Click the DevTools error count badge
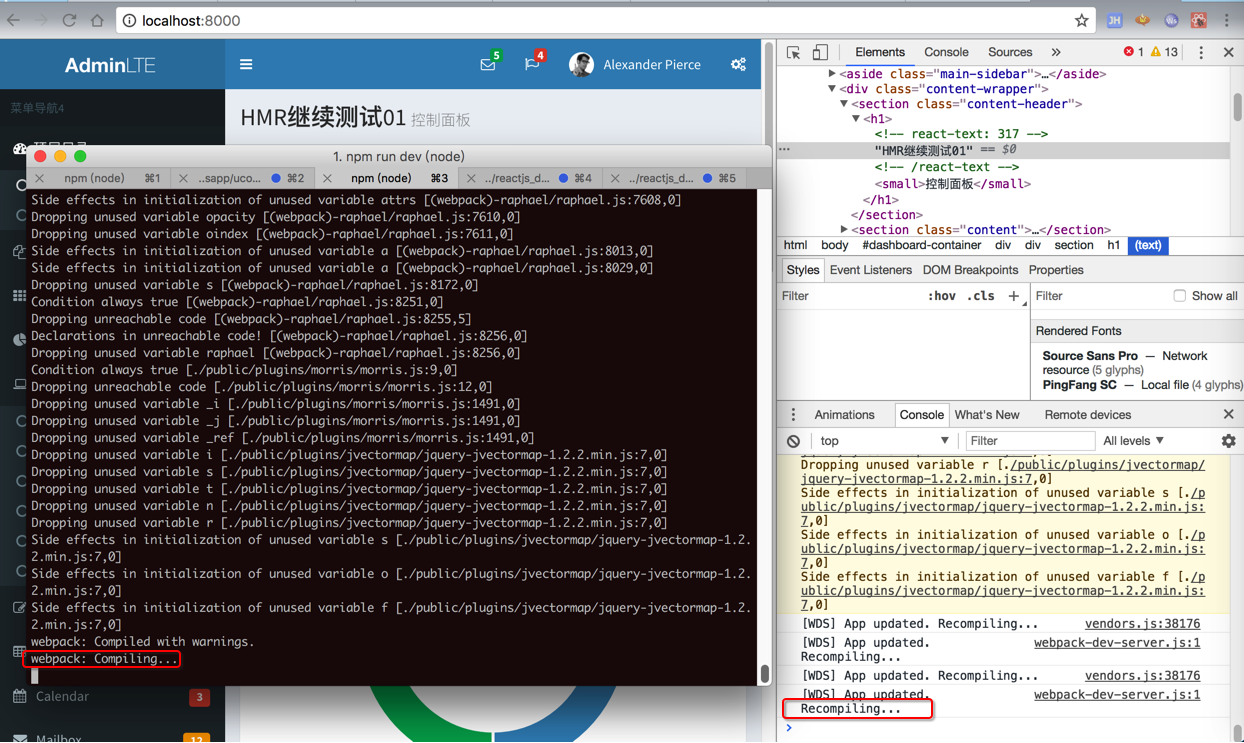 pos(1134,52)
